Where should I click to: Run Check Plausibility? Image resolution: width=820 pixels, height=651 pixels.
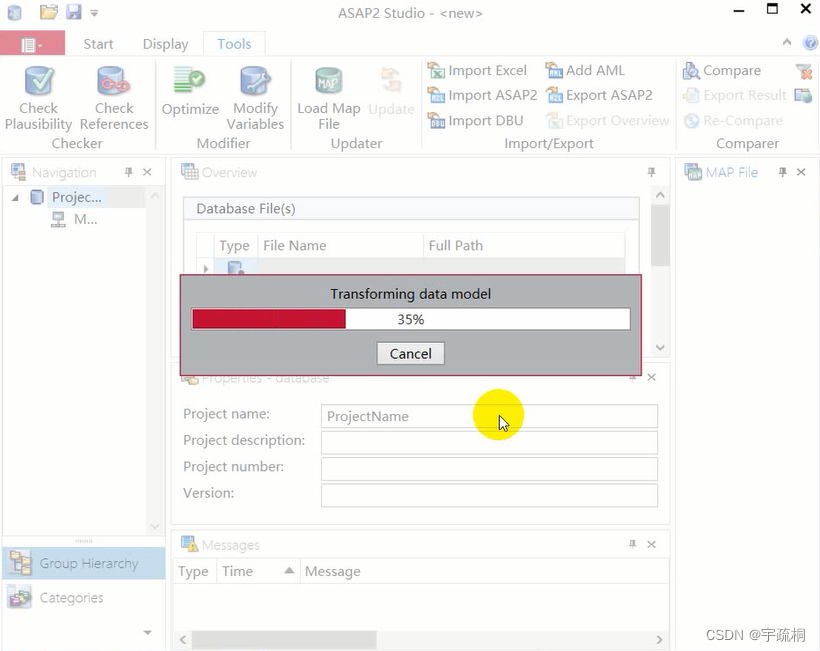tap(38, 98)
